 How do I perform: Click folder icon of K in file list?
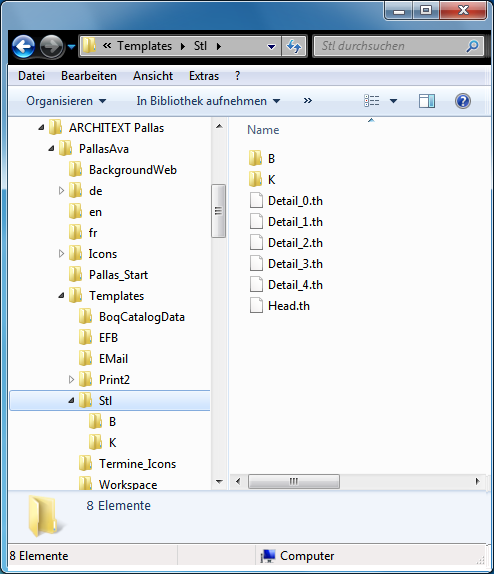(255, 179)
